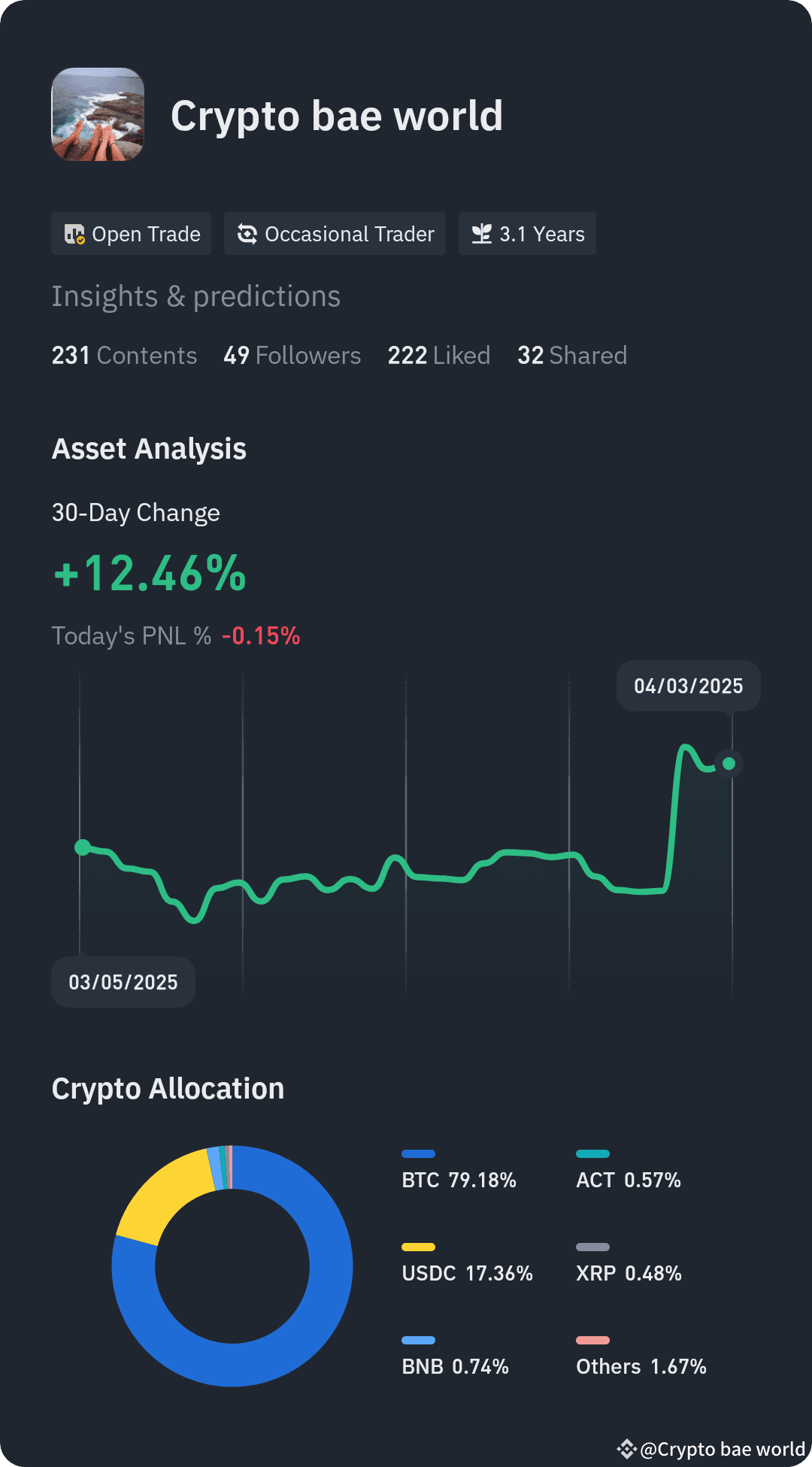Select the 222 Liked stat
Screen dimensions: 812x1467
439,356
